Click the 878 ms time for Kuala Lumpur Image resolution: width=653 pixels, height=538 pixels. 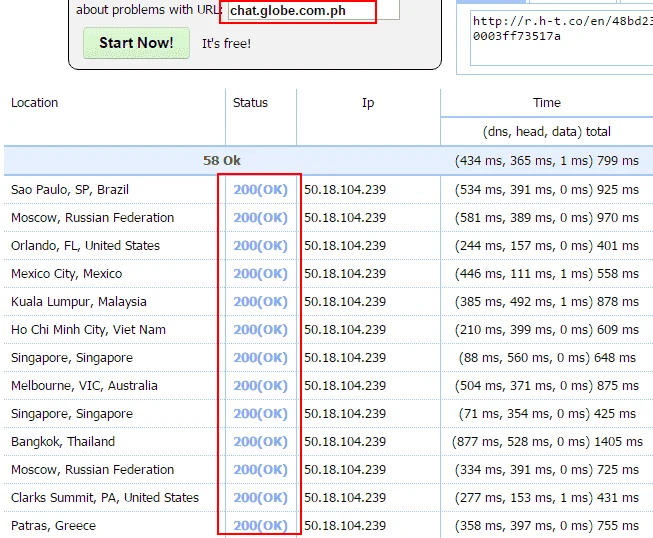point(618,301)
